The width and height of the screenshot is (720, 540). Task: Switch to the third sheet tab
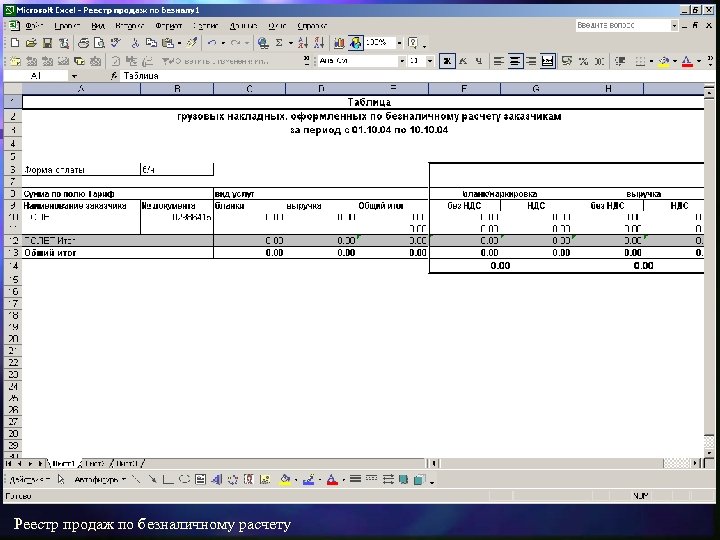click(x=129, y=464)
